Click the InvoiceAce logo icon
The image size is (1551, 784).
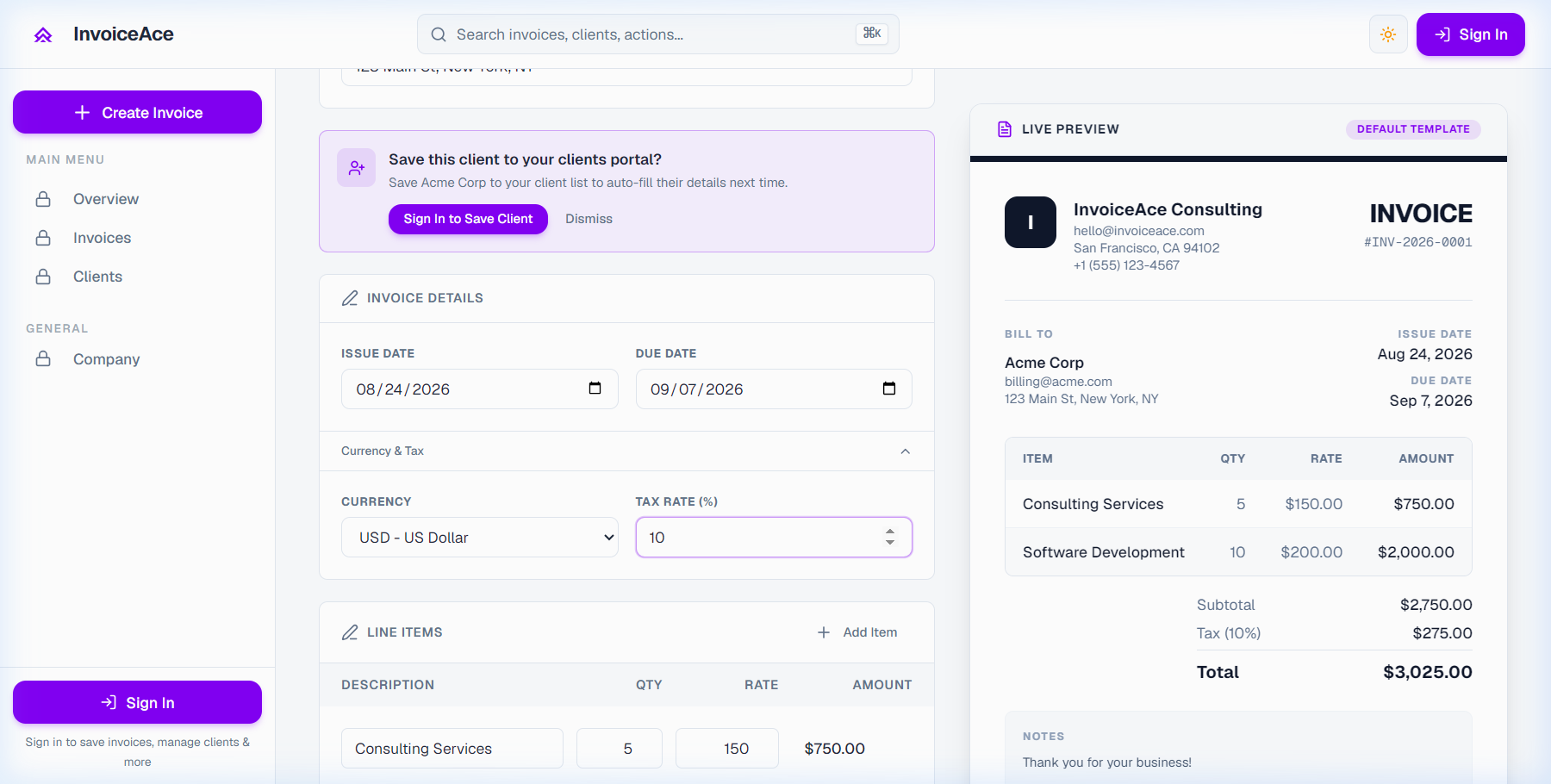[x=43, y=34]
